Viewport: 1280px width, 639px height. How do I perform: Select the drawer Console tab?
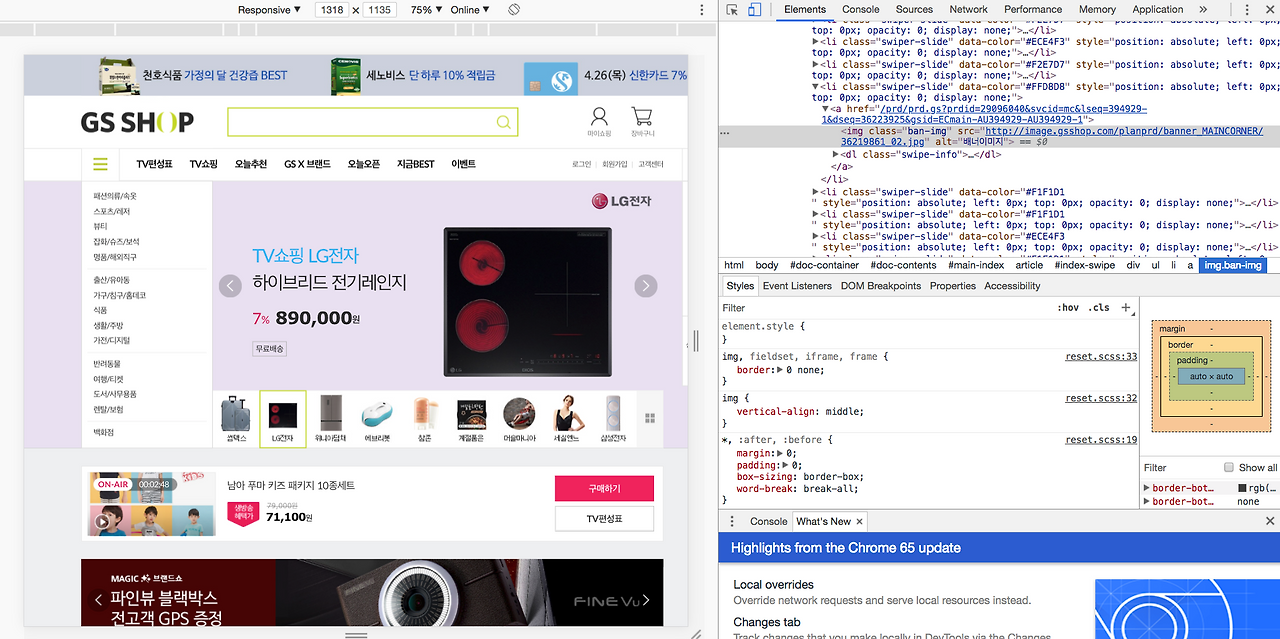[769, 521]
